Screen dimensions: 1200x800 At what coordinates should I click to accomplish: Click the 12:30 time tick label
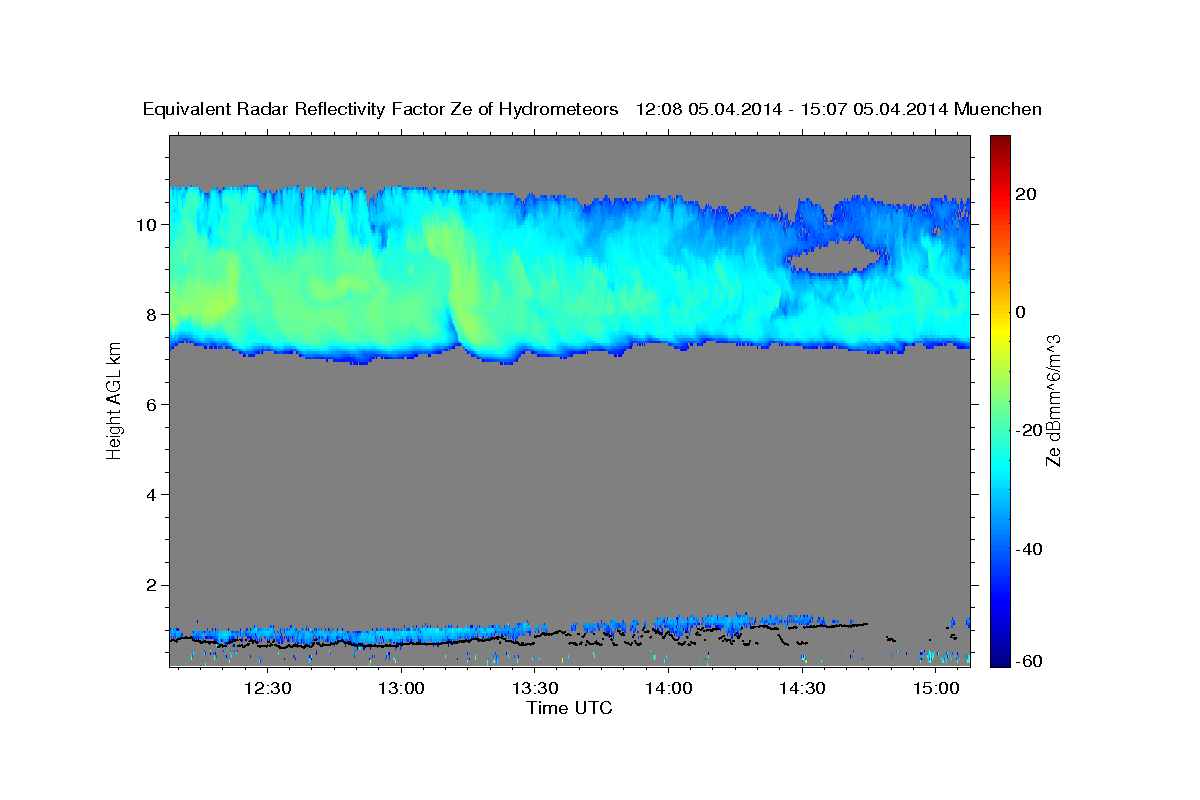point(268,689)
